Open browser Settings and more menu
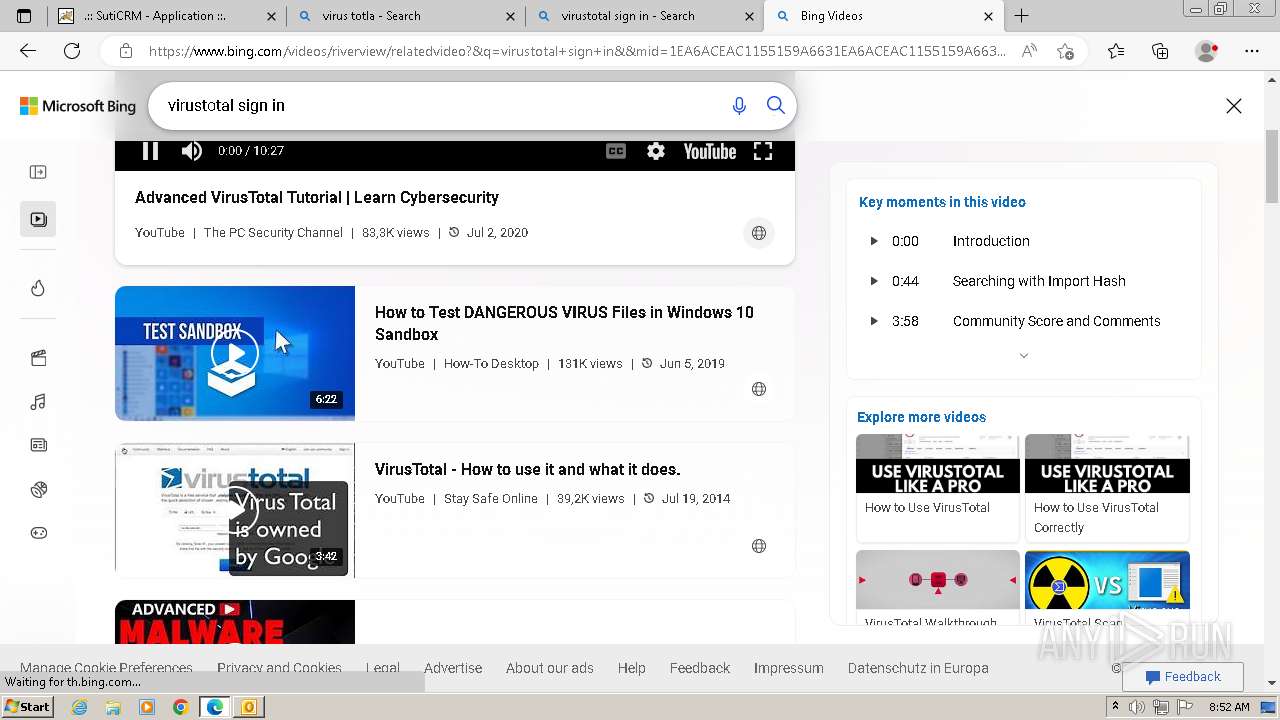1280x720 pixels. coord(1252,51)
